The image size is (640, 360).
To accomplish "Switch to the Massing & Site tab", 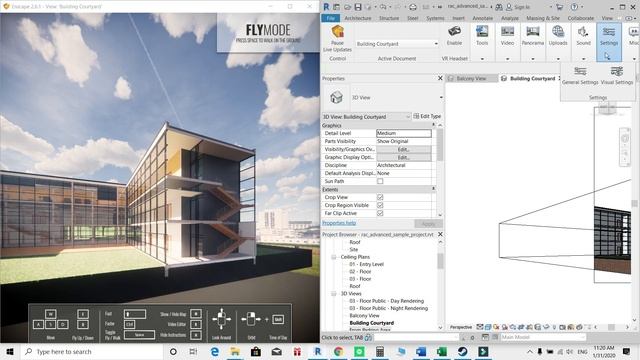I will click(543, 18).
